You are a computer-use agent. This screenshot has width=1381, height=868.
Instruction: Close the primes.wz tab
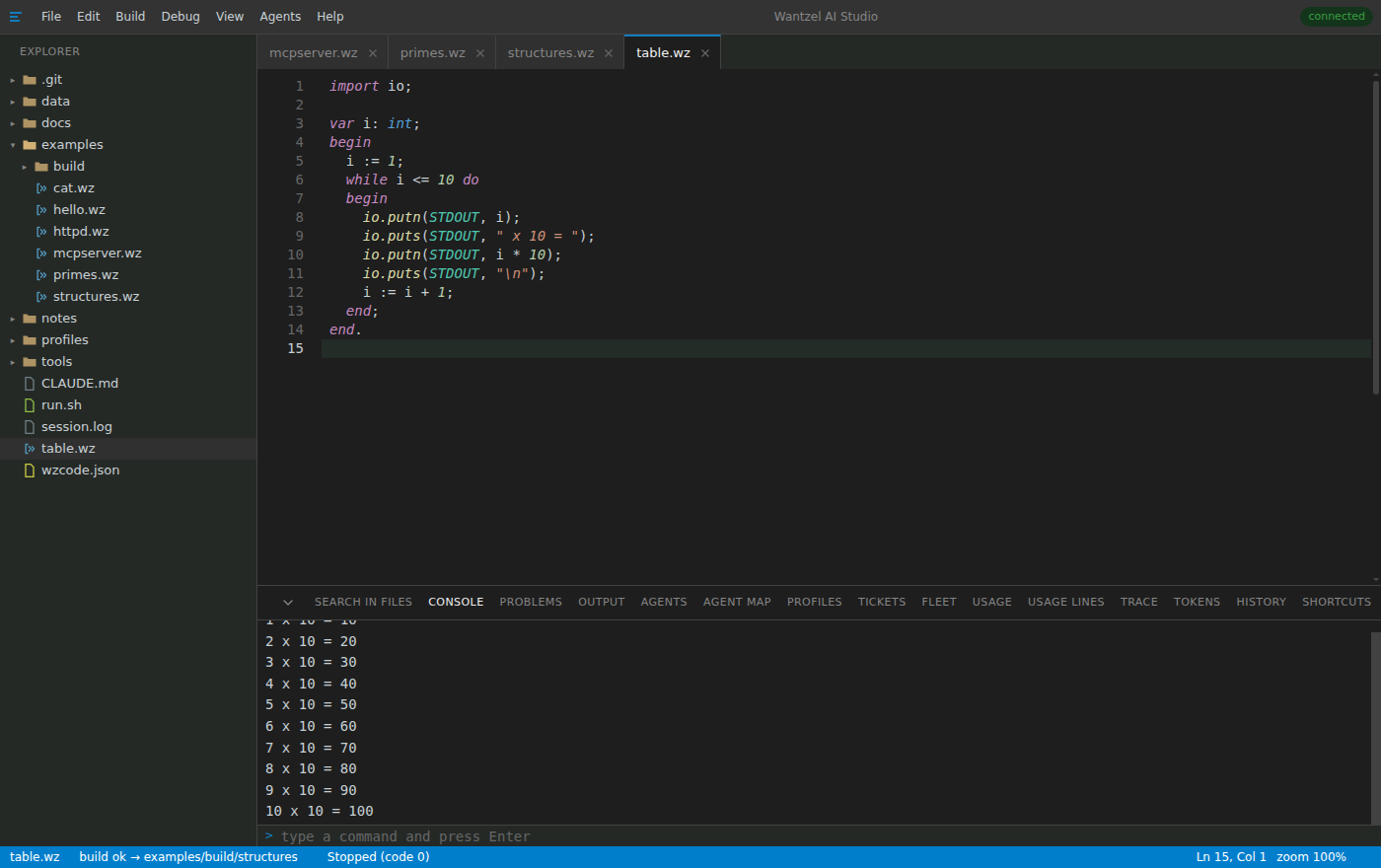pyautogui.click(x=480, y=53)
